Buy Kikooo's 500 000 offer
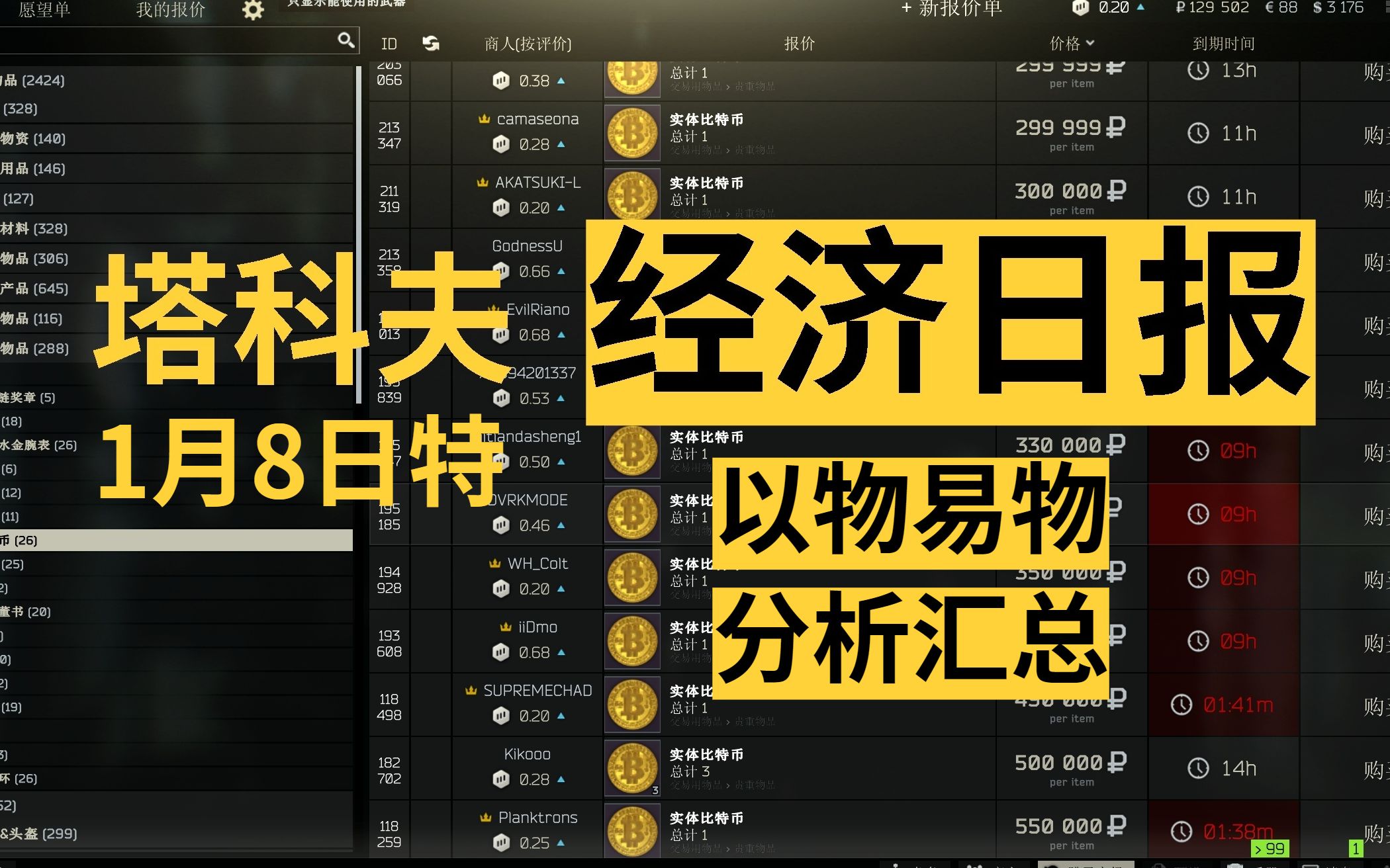Viewport: 1390px width, 868px height. coord(1375,769)
